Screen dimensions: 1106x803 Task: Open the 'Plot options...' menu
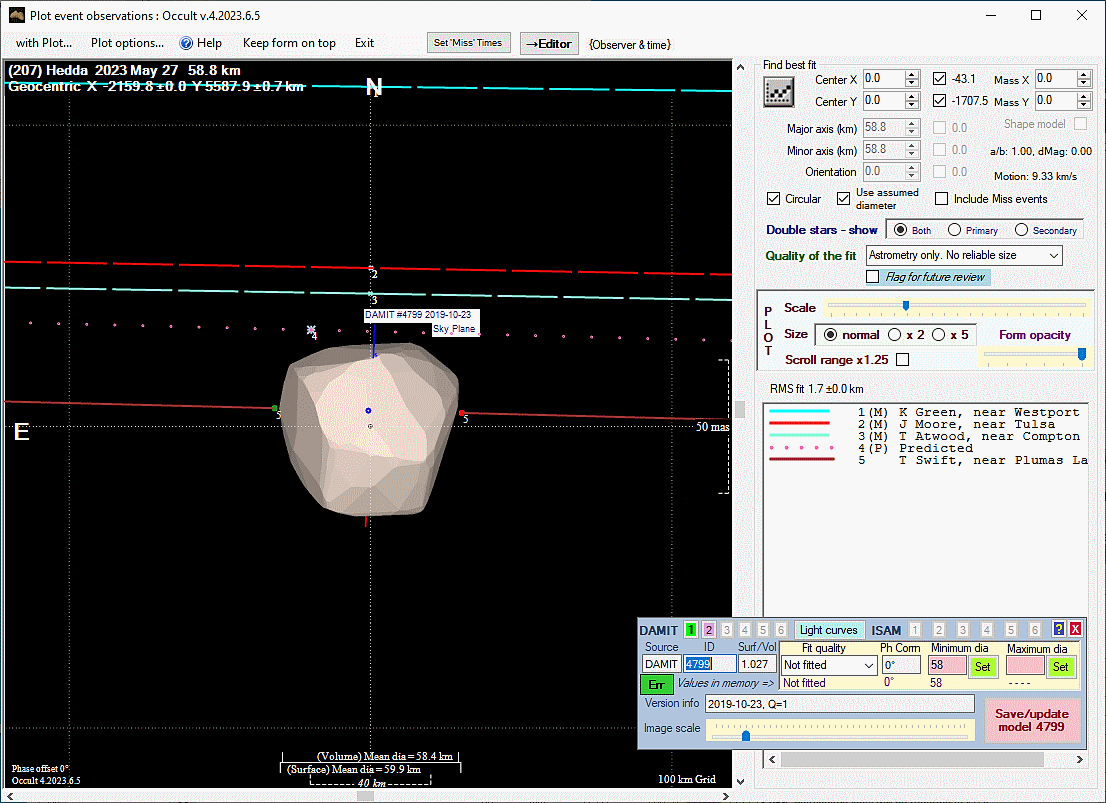point(127,43)
